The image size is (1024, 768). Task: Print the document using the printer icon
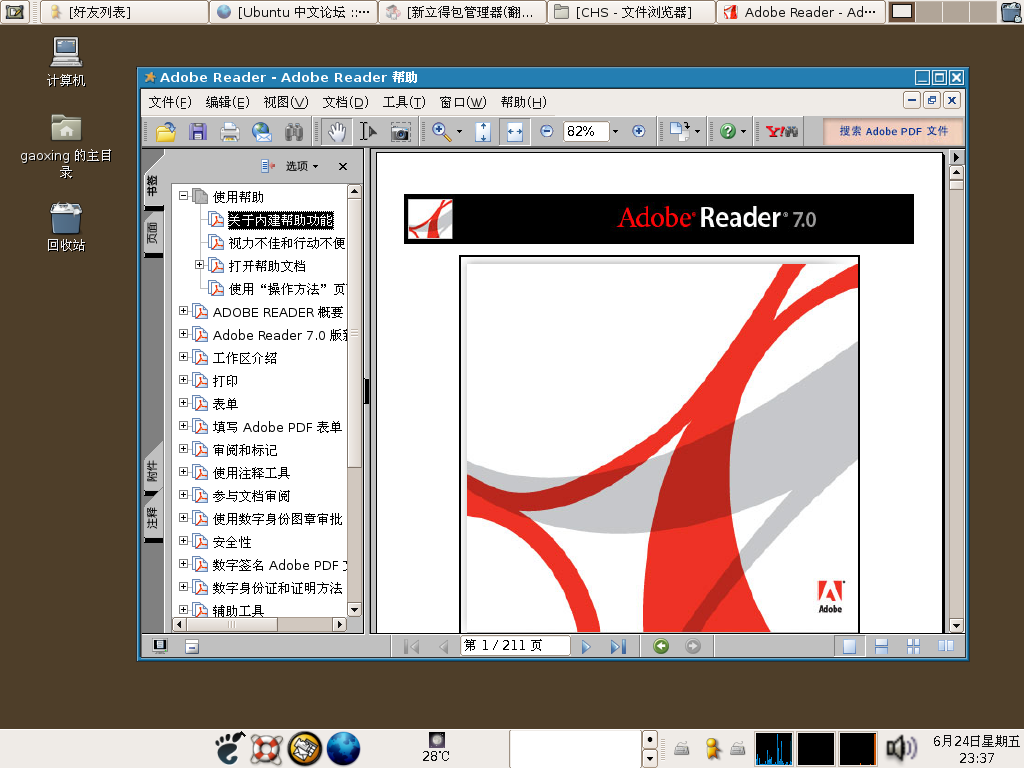pyautogui.click(x=229, y=132)
